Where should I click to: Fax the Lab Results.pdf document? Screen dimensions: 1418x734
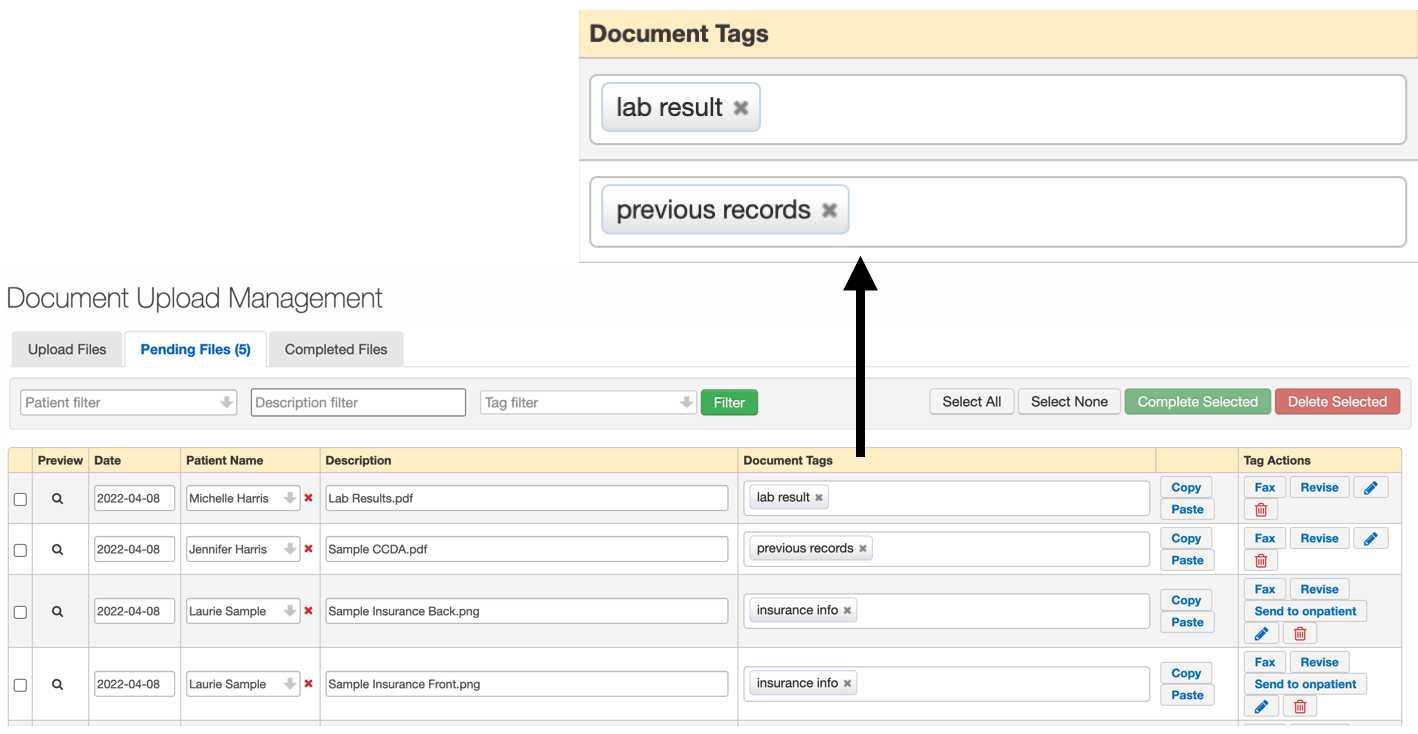click(x=1265, y=487)
